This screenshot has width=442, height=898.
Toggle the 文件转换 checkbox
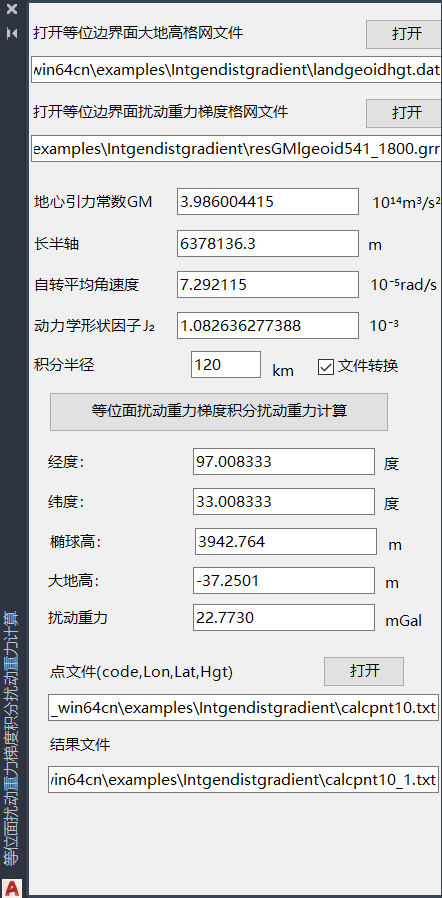click(x=325, y=367)
